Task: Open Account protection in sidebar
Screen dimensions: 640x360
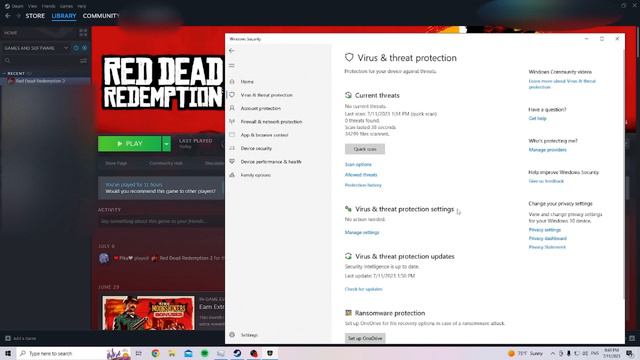Action: point(260,108)
